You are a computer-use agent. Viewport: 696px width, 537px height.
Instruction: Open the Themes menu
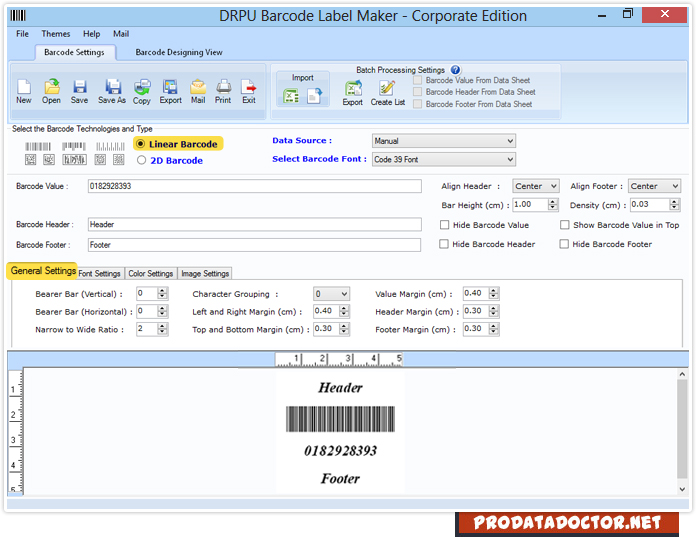click(56, 34)
